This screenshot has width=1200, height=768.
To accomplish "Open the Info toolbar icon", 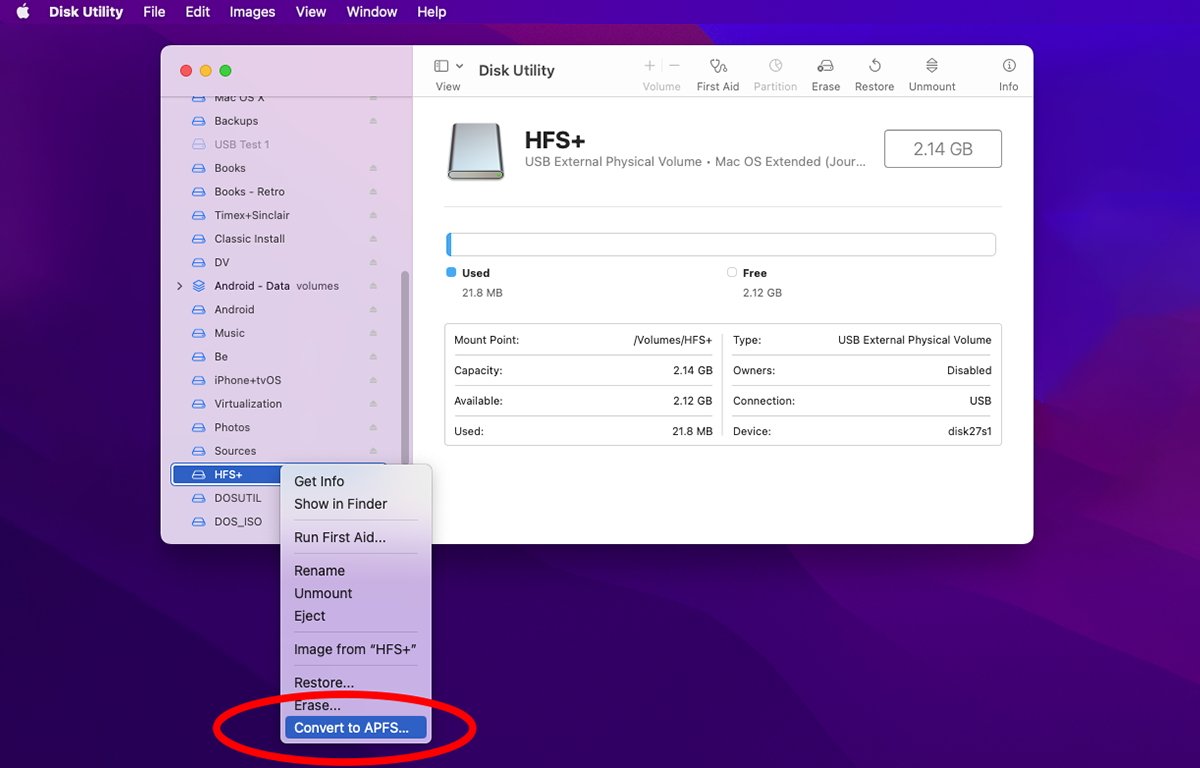I will 1008,67.
